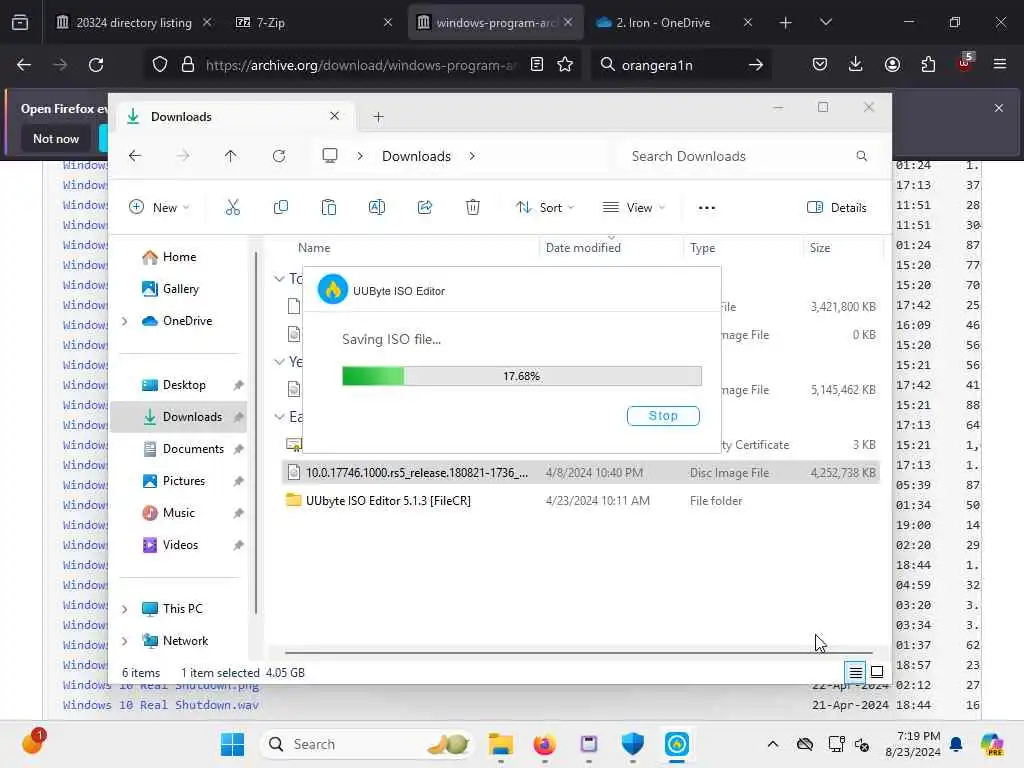Viewport: 1024px width, 768px height.
Task: Refresh the Downloads folder view
Action: coord(279,156)
